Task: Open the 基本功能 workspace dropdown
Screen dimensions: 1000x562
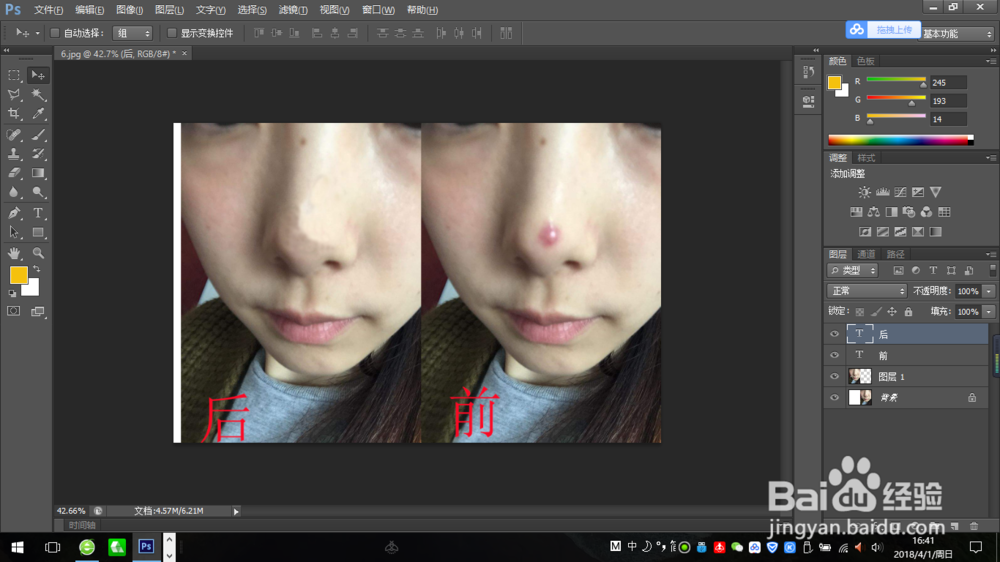Action: point(957,33)
